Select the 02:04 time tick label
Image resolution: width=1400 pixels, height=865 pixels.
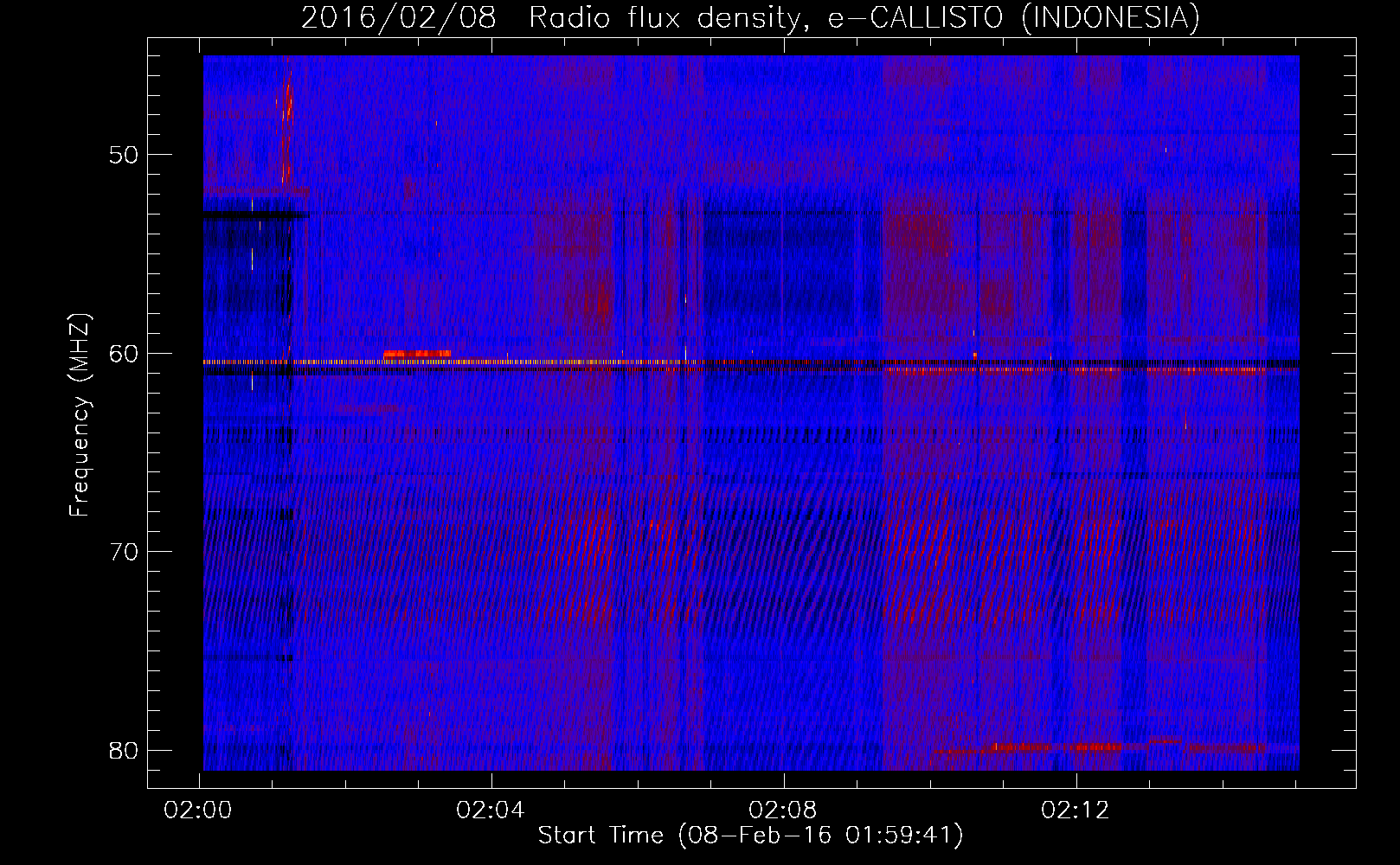coord(491,811)
